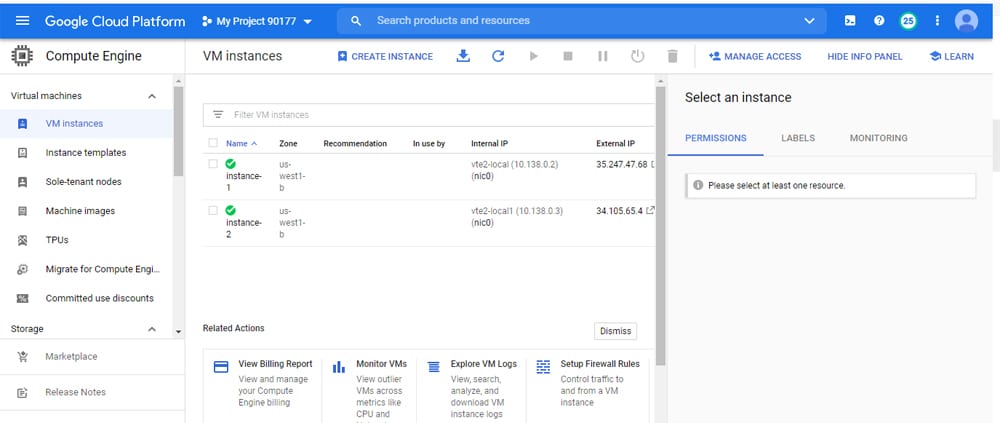Viewport: 1000px width, 423px height.
Task: Open the three-dot settings menu
Action: [x=937, y=20]
